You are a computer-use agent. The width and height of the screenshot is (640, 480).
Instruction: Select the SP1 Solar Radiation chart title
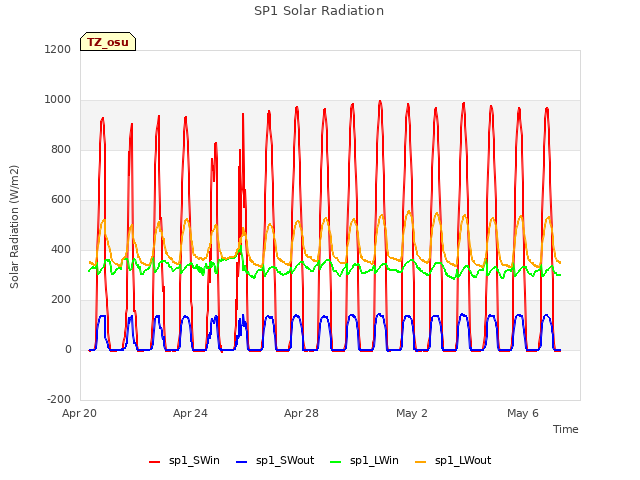tap(319, 11)
